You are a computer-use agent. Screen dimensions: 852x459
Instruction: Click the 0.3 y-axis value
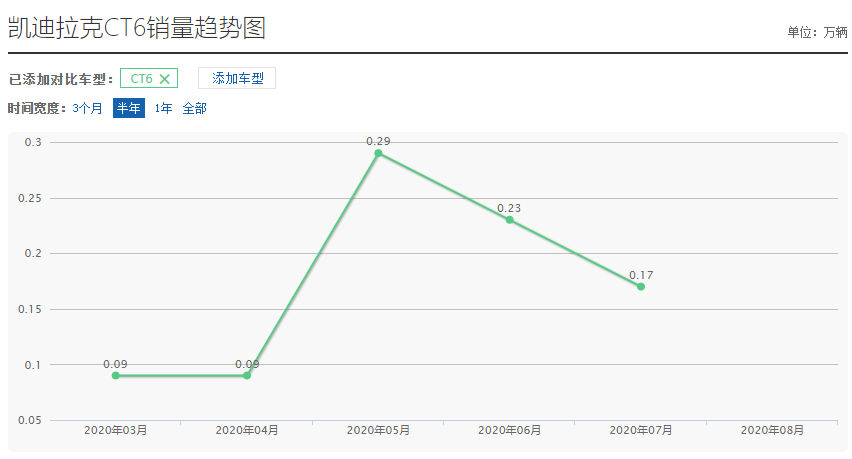[33, 142]
